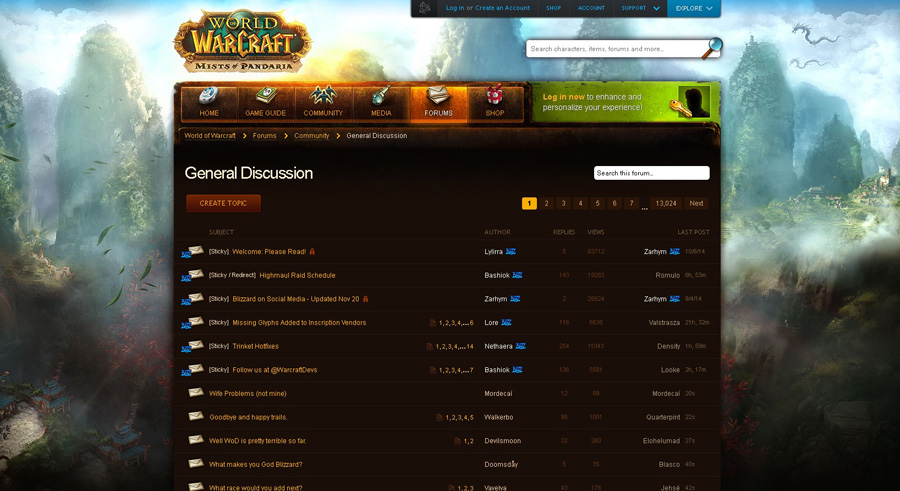Click envelope icon for What makes you God Blizzard?
This screenshot has height=491, width=900.
coord(196,463)
